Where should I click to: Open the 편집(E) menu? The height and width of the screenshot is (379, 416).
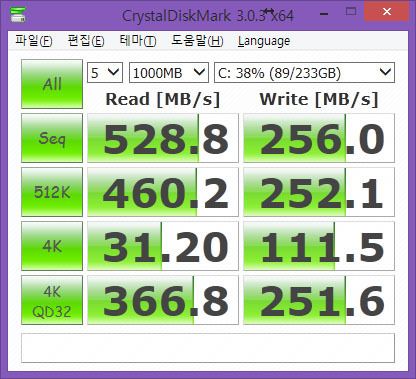(x=86, y=41)
